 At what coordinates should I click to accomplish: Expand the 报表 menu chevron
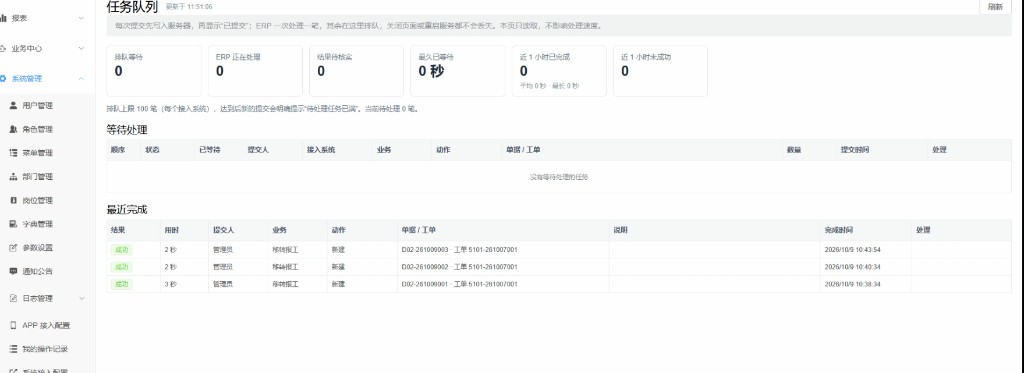click(x=81, y=18)
